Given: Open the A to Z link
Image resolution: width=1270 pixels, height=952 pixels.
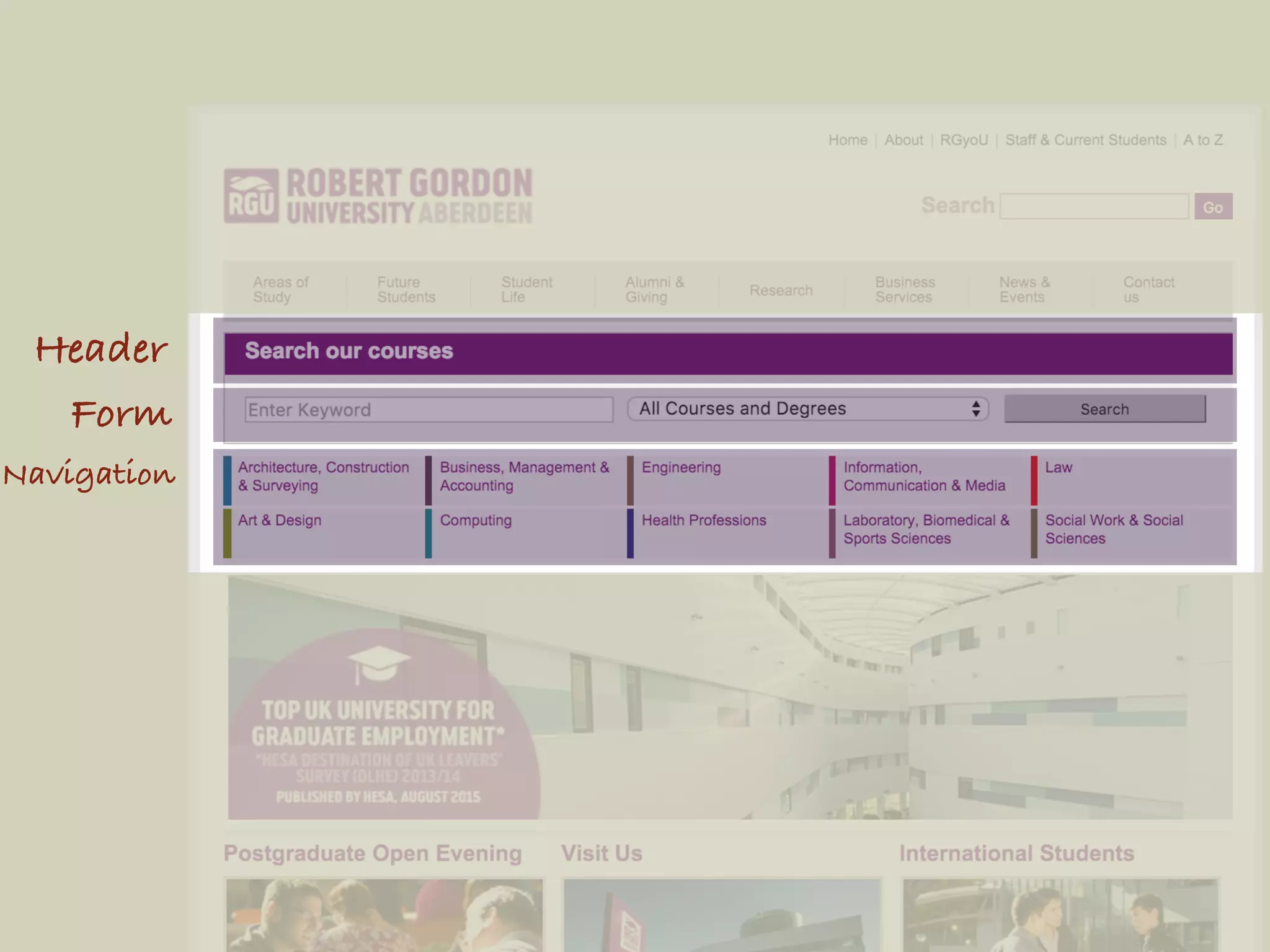Looking at the screenshot, I should click(1202, 141).
